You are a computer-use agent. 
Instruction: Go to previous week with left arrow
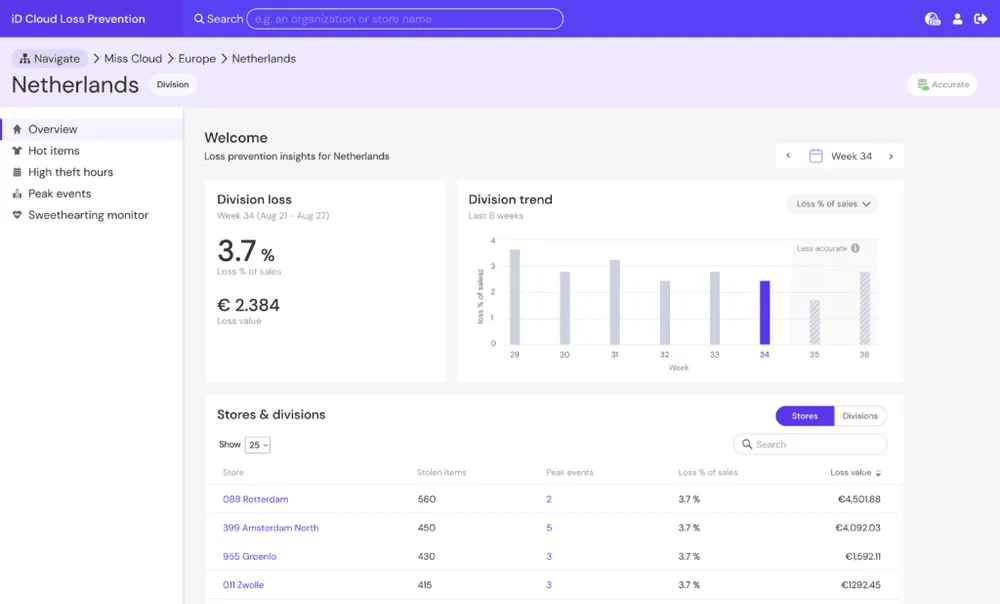[x=788, y=156]
